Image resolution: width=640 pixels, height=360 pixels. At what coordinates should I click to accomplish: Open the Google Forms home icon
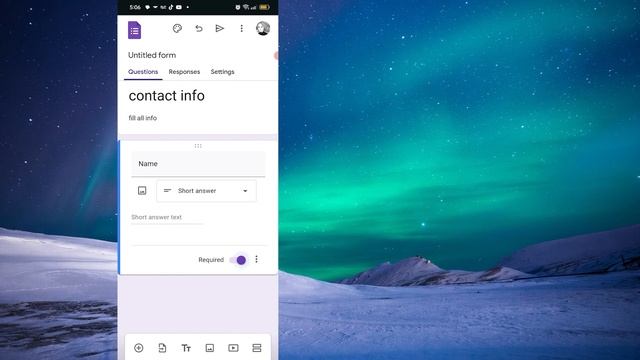click(x=134, y=30)
